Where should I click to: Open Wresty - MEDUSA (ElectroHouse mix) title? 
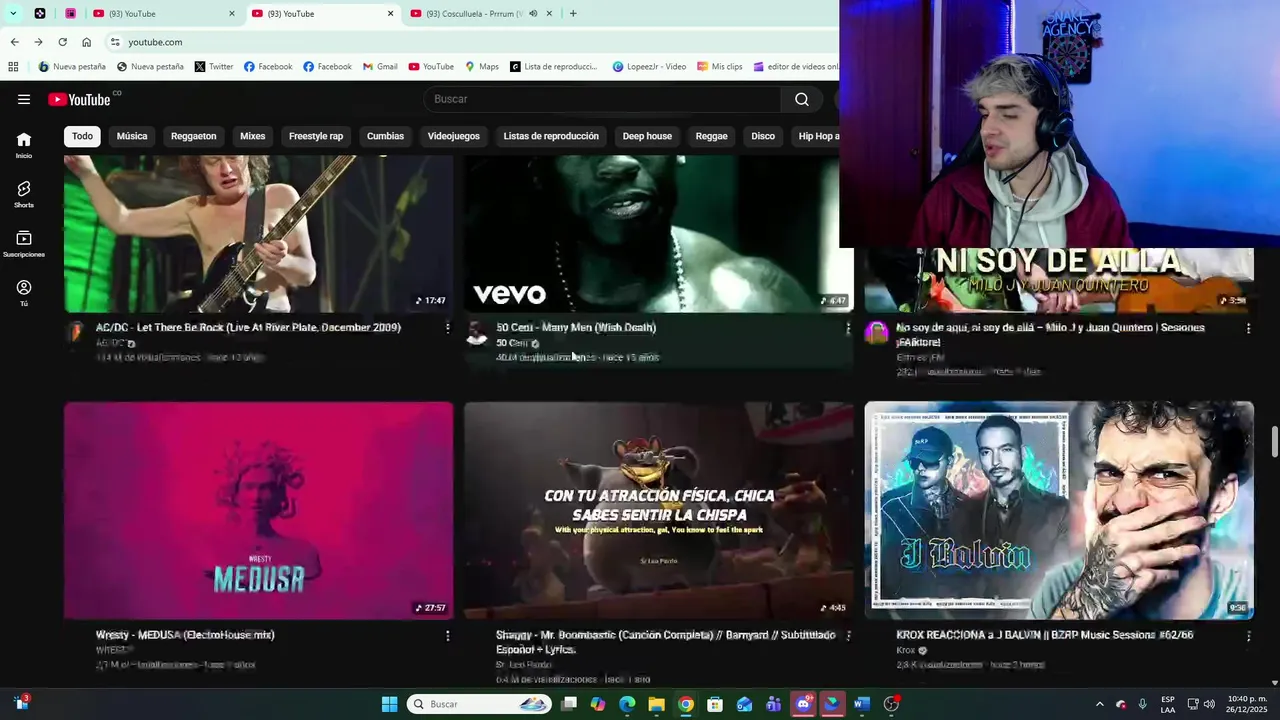coord(185,635)
